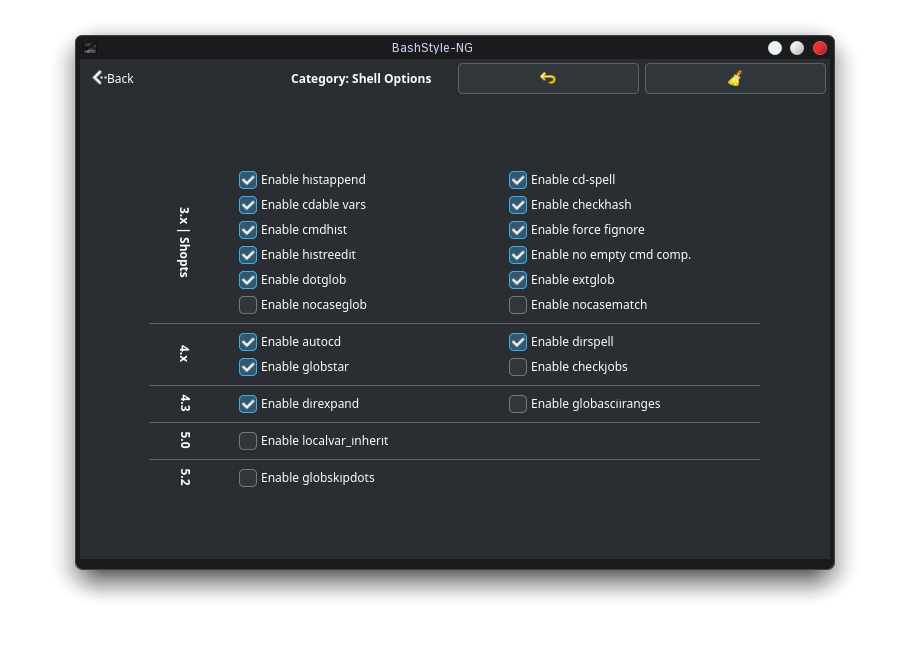Uncheck Enable extglob option

click(518, 280)
